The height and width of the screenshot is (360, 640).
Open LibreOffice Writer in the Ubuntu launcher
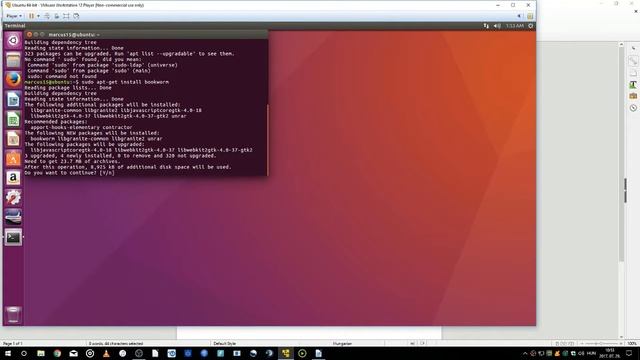click(x=13, y=100)
